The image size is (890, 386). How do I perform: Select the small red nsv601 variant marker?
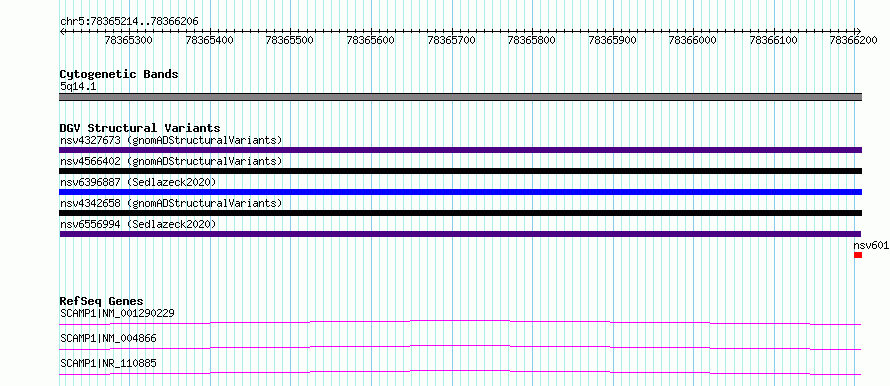(858, 255)
